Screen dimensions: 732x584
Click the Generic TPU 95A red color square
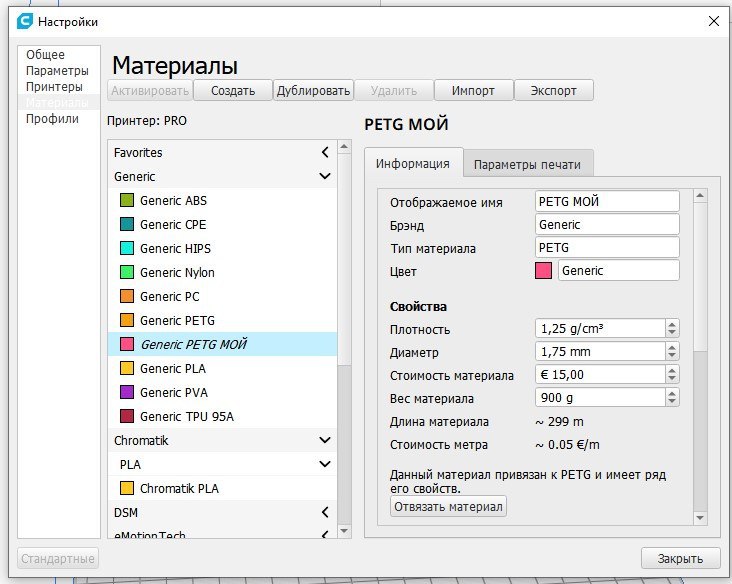[x=127, y=416]
